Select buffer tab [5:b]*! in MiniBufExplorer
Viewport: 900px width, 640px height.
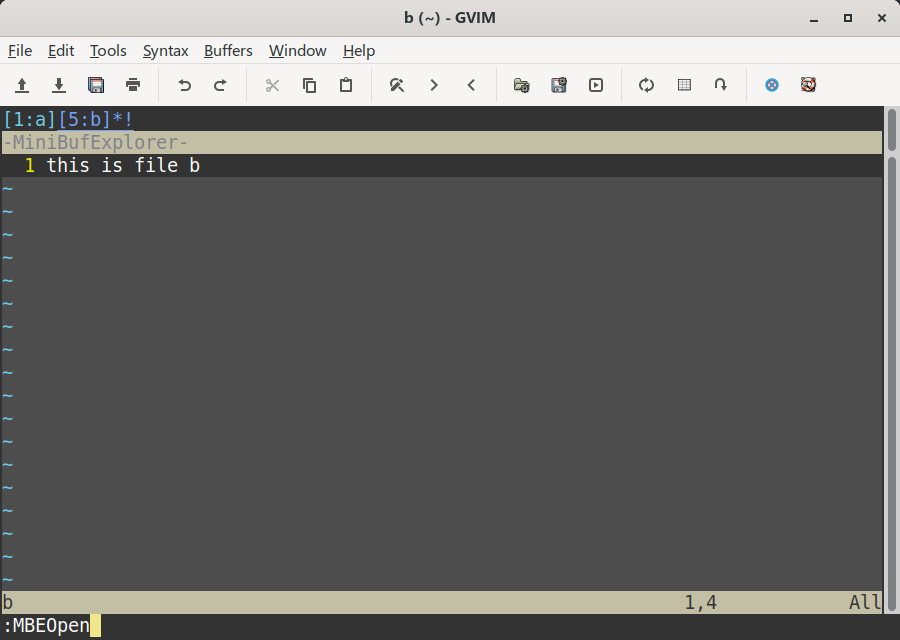point(95,119)
